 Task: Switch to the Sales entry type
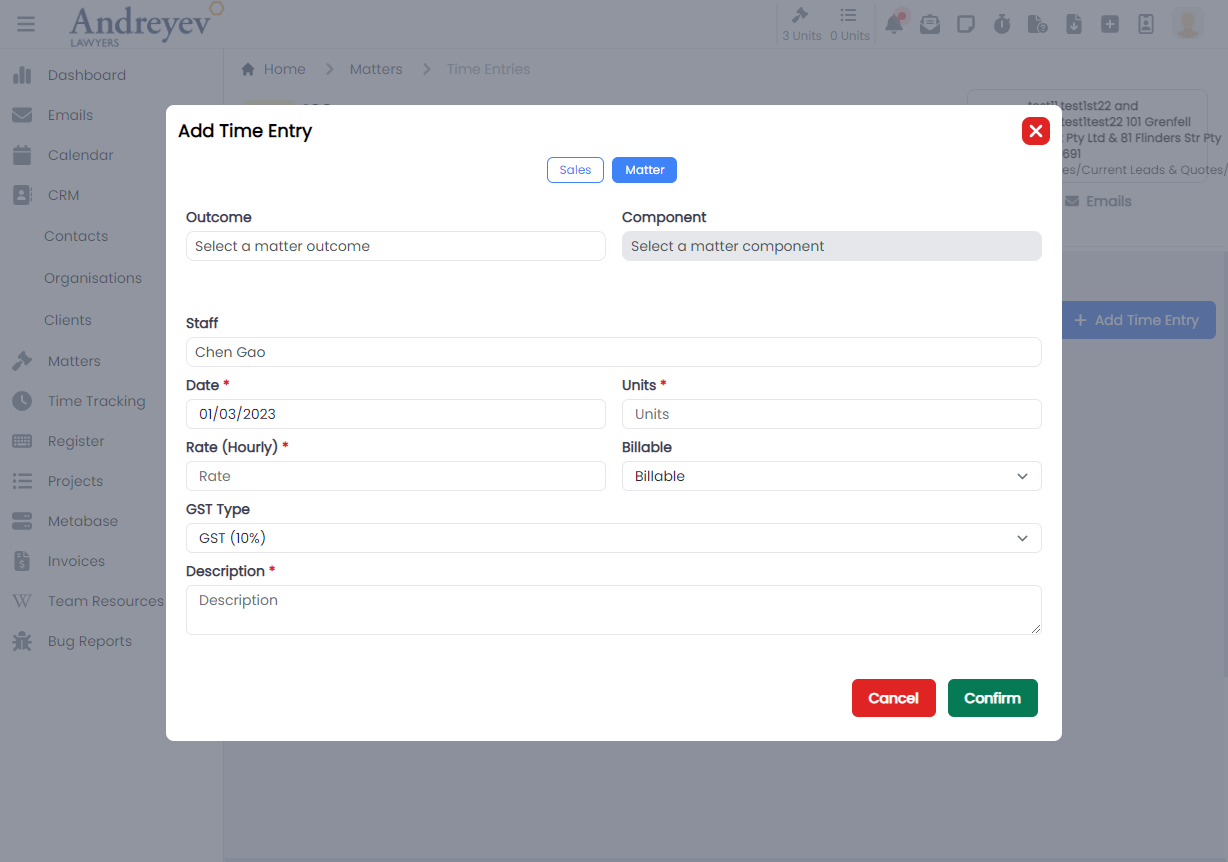575,170
